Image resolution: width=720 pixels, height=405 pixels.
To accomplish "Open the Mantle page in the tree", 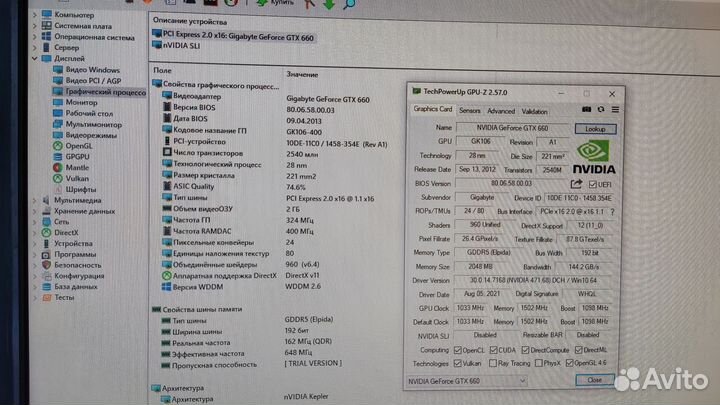I will pos(77,168).
